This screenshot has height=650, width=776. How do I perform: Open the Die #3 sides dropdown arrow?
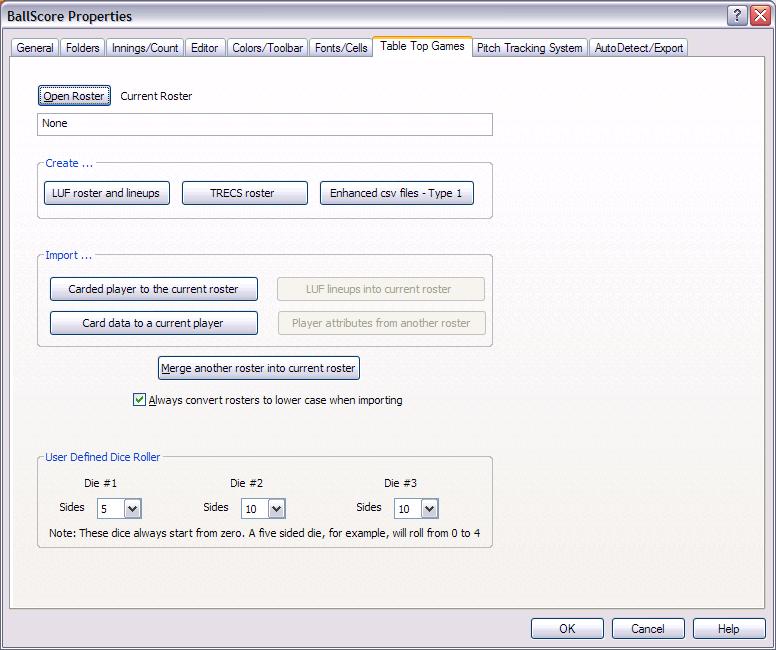point(430,508)
